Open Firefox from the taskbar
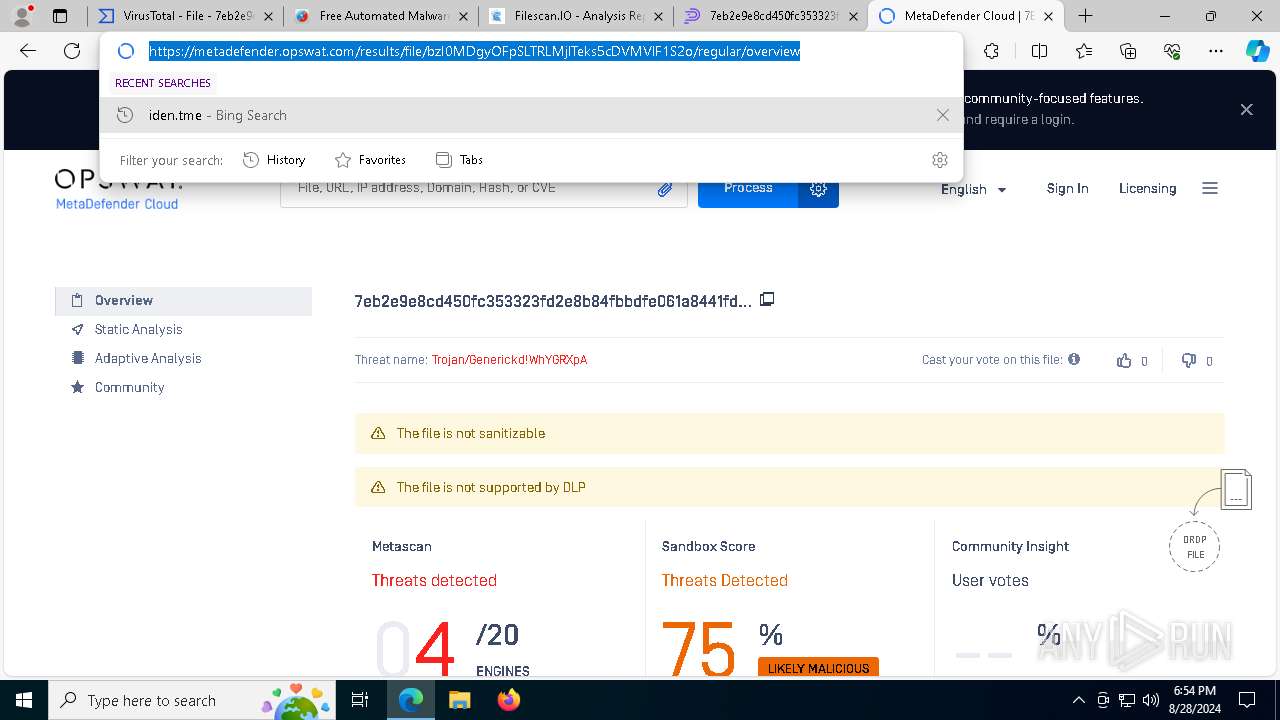Screen dimensions: 1280x720 point(509,700)
